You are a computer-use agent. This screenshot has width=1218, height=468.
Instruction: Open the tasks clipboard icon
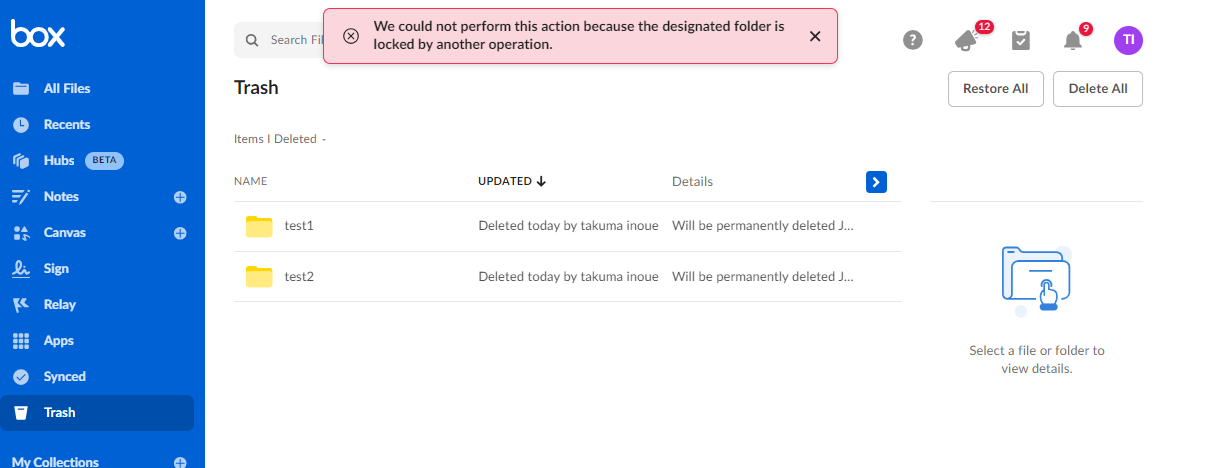point(1020,40)
